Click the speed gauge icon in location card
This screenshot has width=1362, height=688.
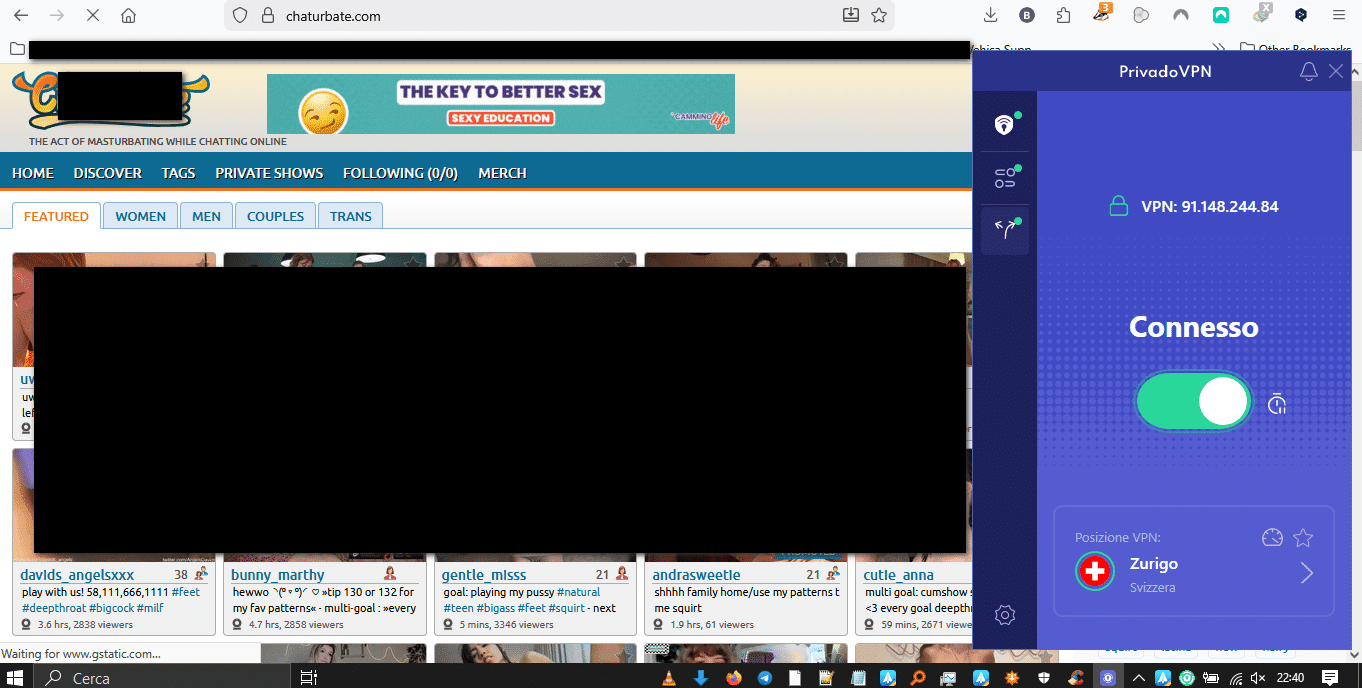pyautogui.click(x=1272, y=538)
